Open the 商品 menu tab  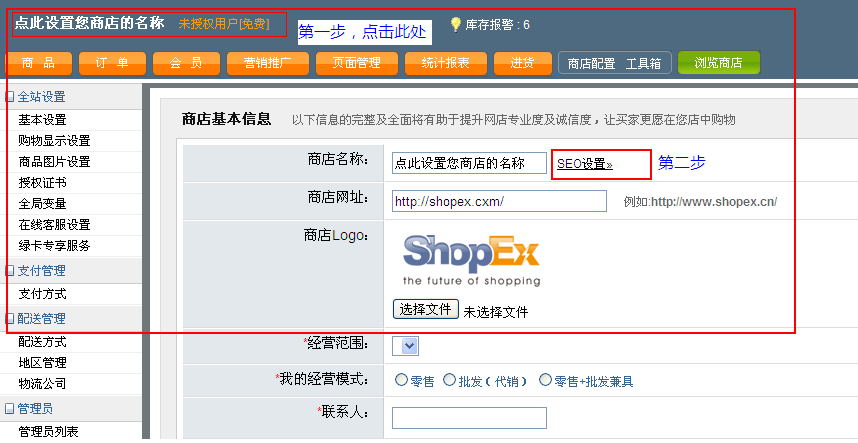[39, 63]
